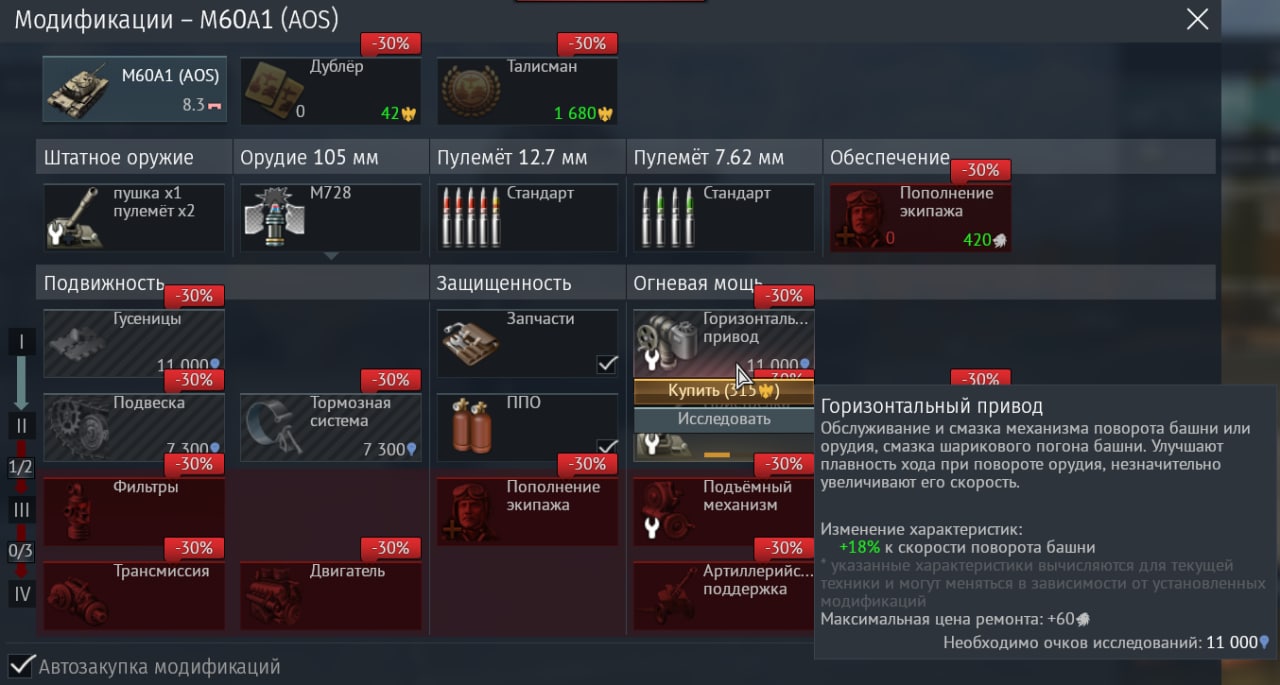Open the M728 105 mm gun ammunition
The width and height of the screenshot is (1280, 685).
[331, 217]
